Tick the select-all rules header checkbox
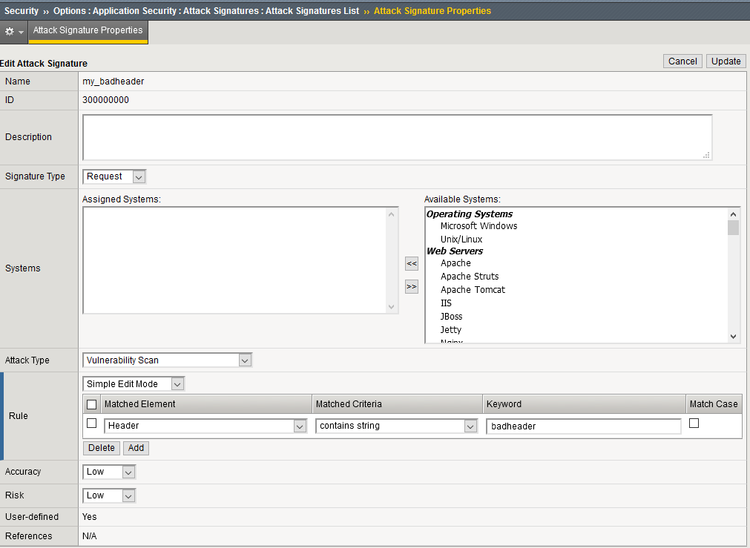Viewport: 750px width, 548px height. 92,404
